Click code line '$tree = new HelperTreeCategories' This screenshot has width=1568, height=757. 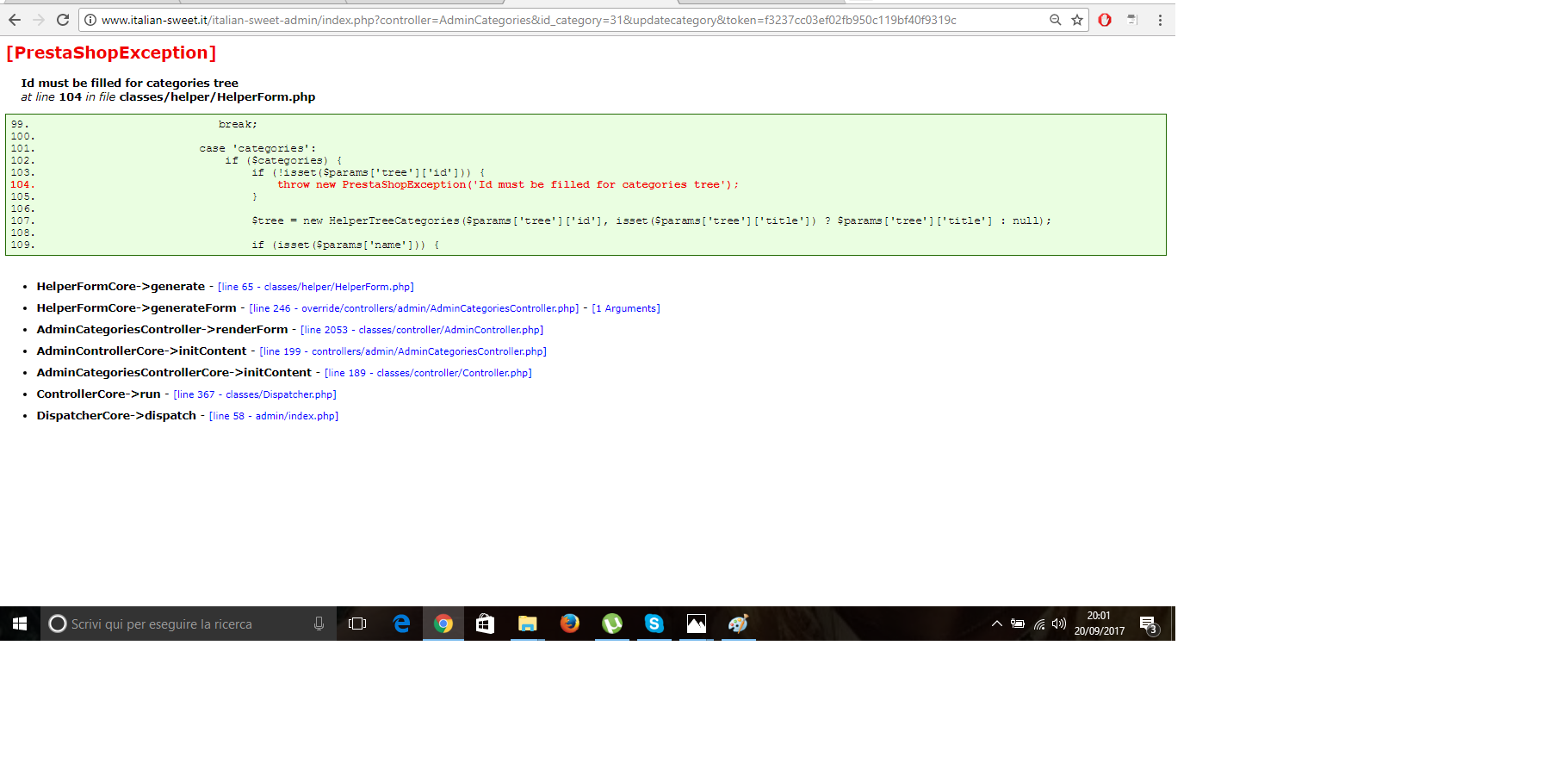point(652,221)
